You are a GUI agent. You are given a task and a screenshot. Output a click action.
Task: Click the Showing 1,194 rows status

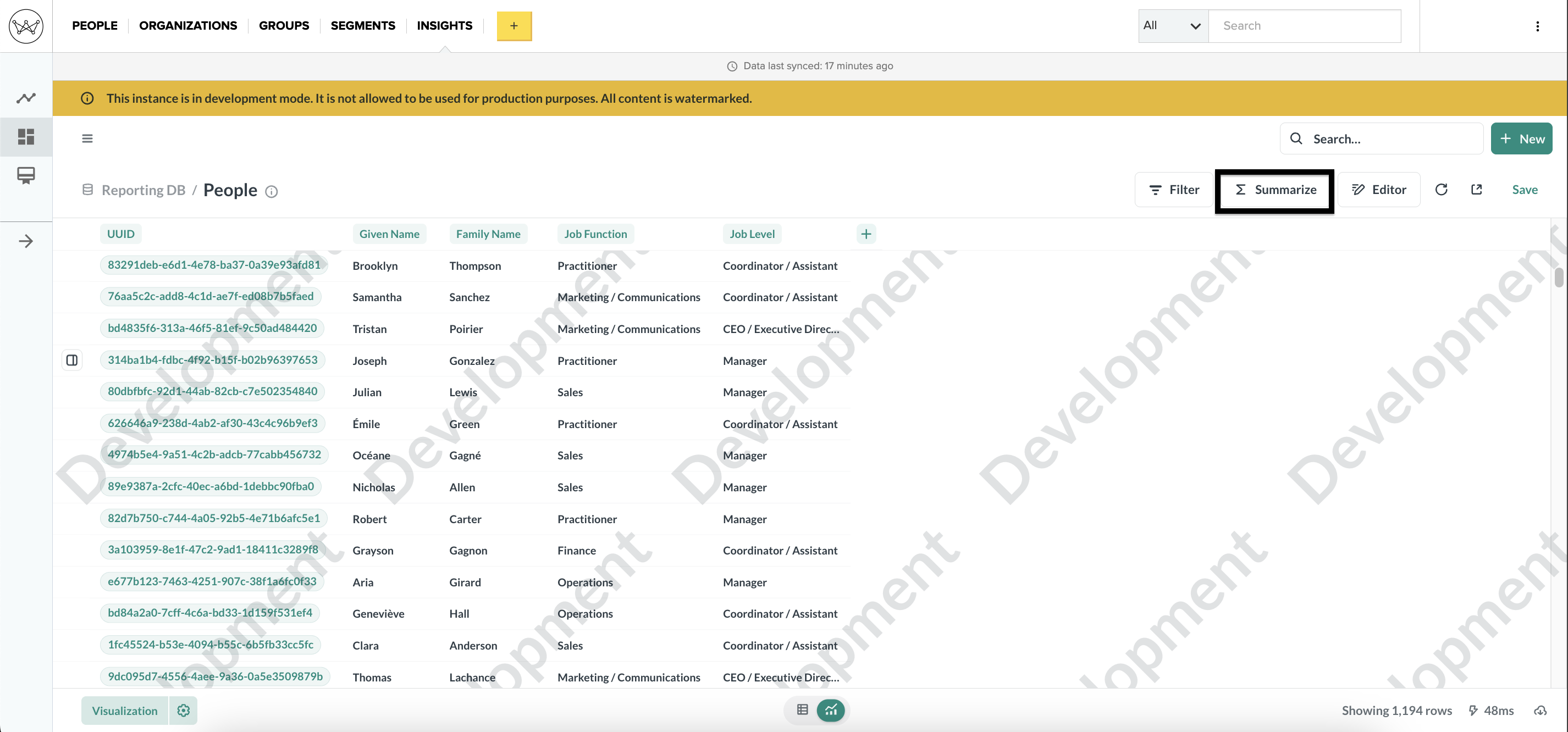[x=1397, y=711]
